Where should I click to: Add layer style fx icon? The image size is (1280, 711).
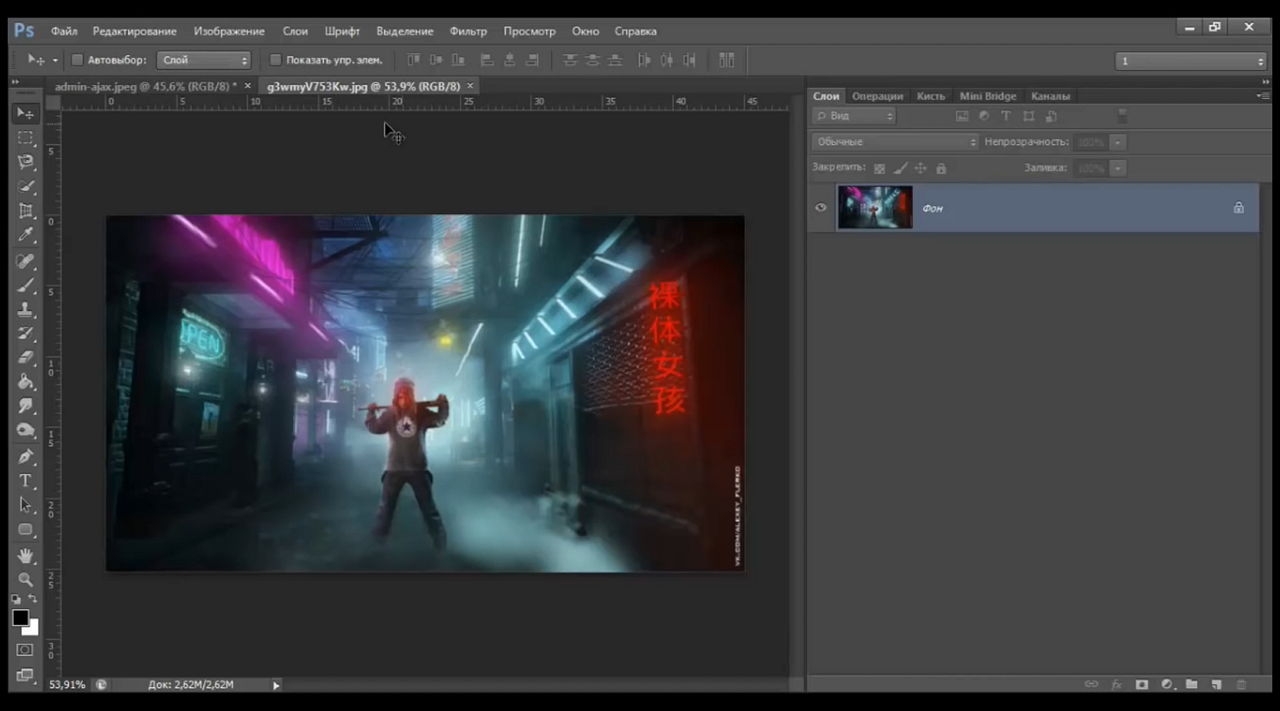pyautogui.click(x=1116, y=685)
